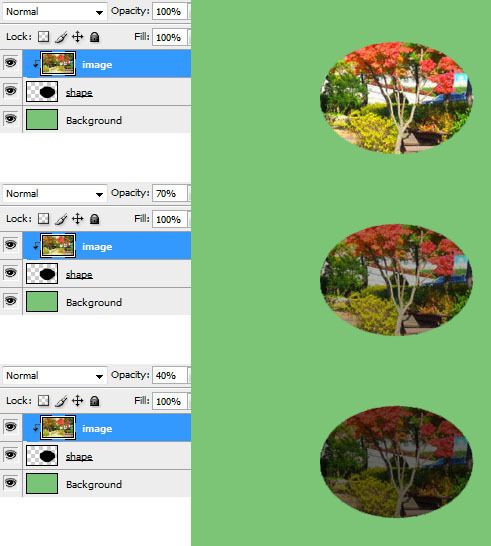The width and height of the screenshot is (491, 546).
Task: Click lock image pixels brush in 40% opacity panel
Action: point(61,401)
